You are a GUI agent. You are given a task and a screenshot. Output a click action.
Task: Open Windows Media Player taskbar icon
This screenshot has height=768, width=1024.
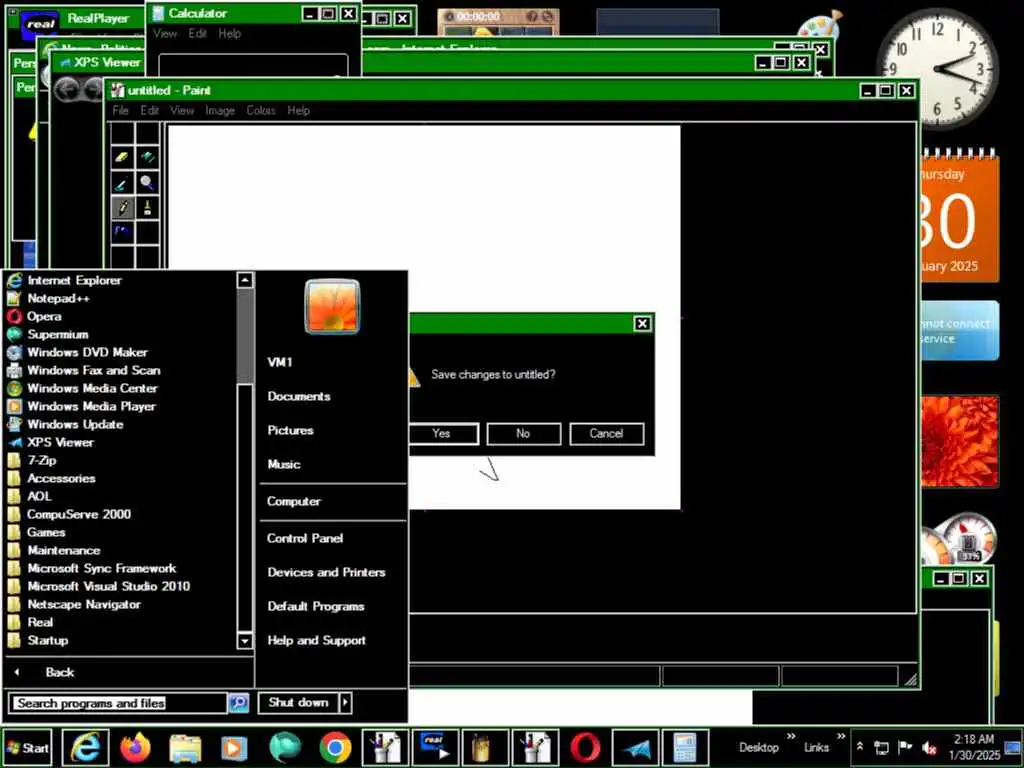[x=234, y=747]
